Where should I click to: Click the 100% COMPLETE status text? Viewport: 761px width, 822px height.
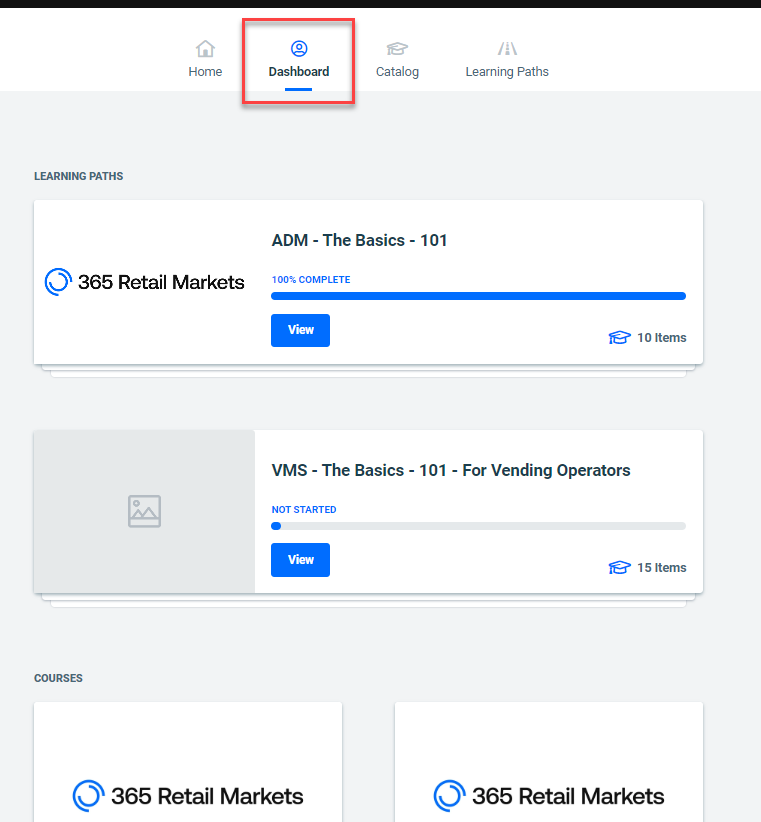(x=311, y=280)
